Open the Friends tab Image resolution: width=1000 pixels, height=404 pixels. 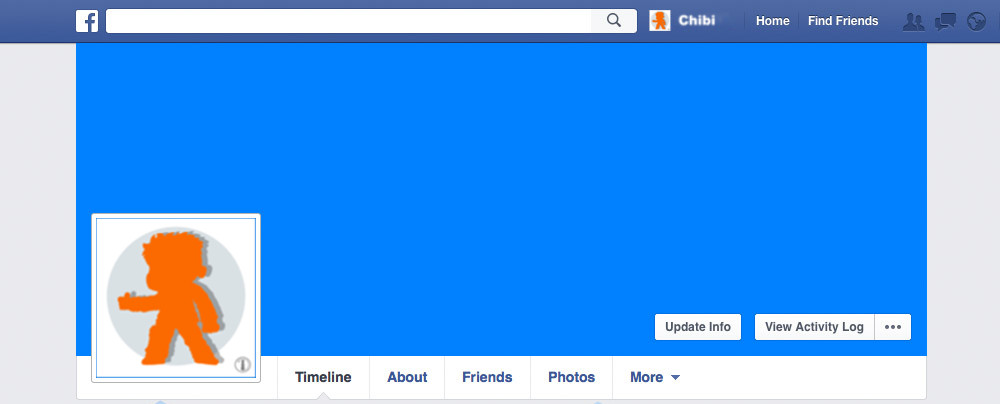[487, 377]
